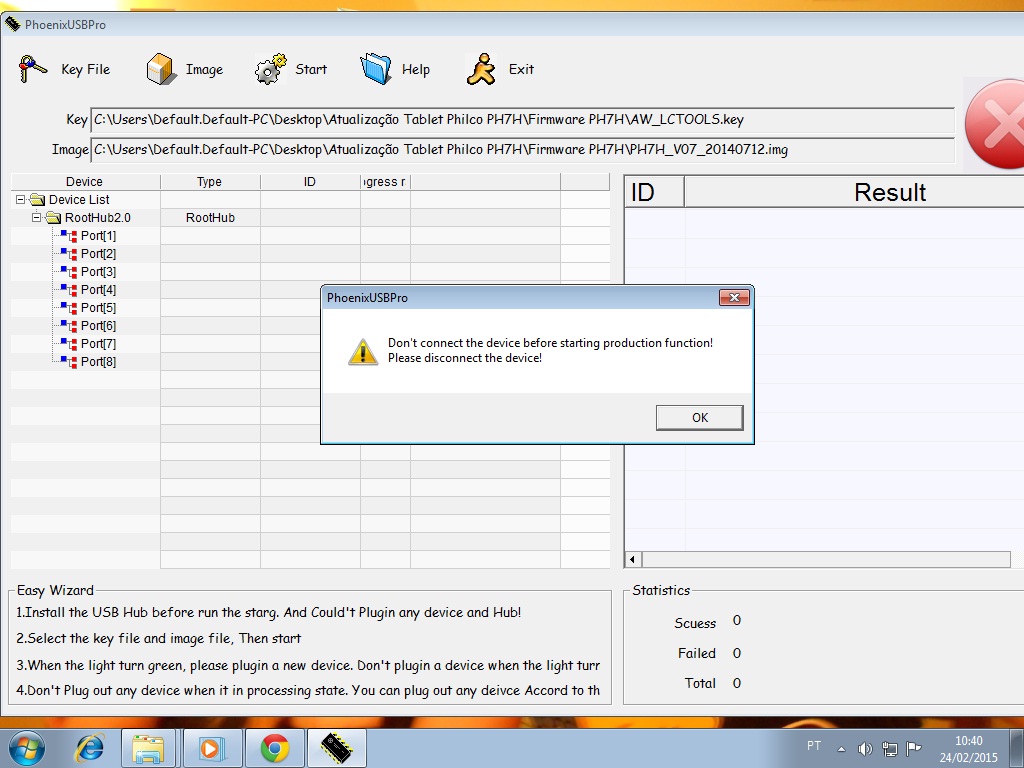Click the Port[2] device icon
This screenshot has height=768, width=1024.
click(x=69, y=253)
